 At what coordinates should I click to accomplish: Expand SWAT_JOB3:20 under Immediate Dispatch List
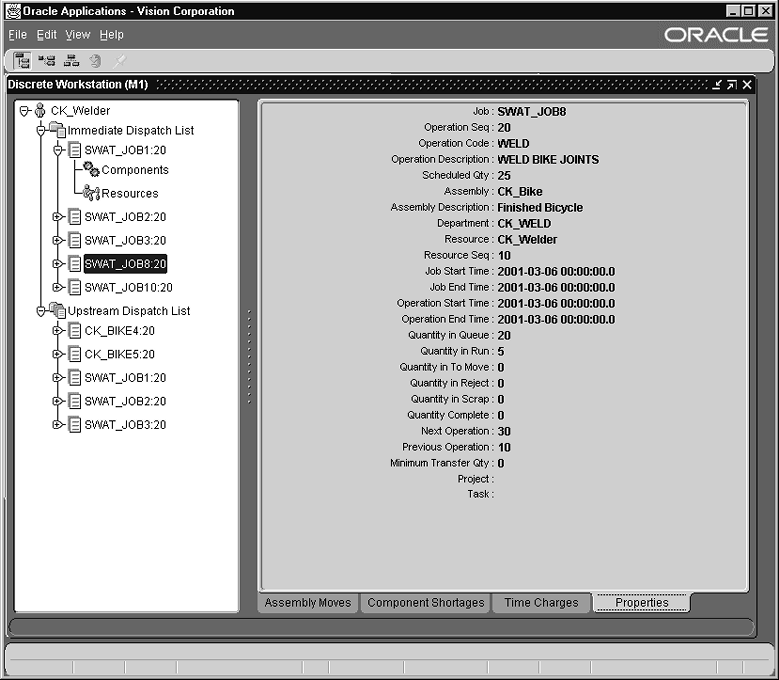58,240
